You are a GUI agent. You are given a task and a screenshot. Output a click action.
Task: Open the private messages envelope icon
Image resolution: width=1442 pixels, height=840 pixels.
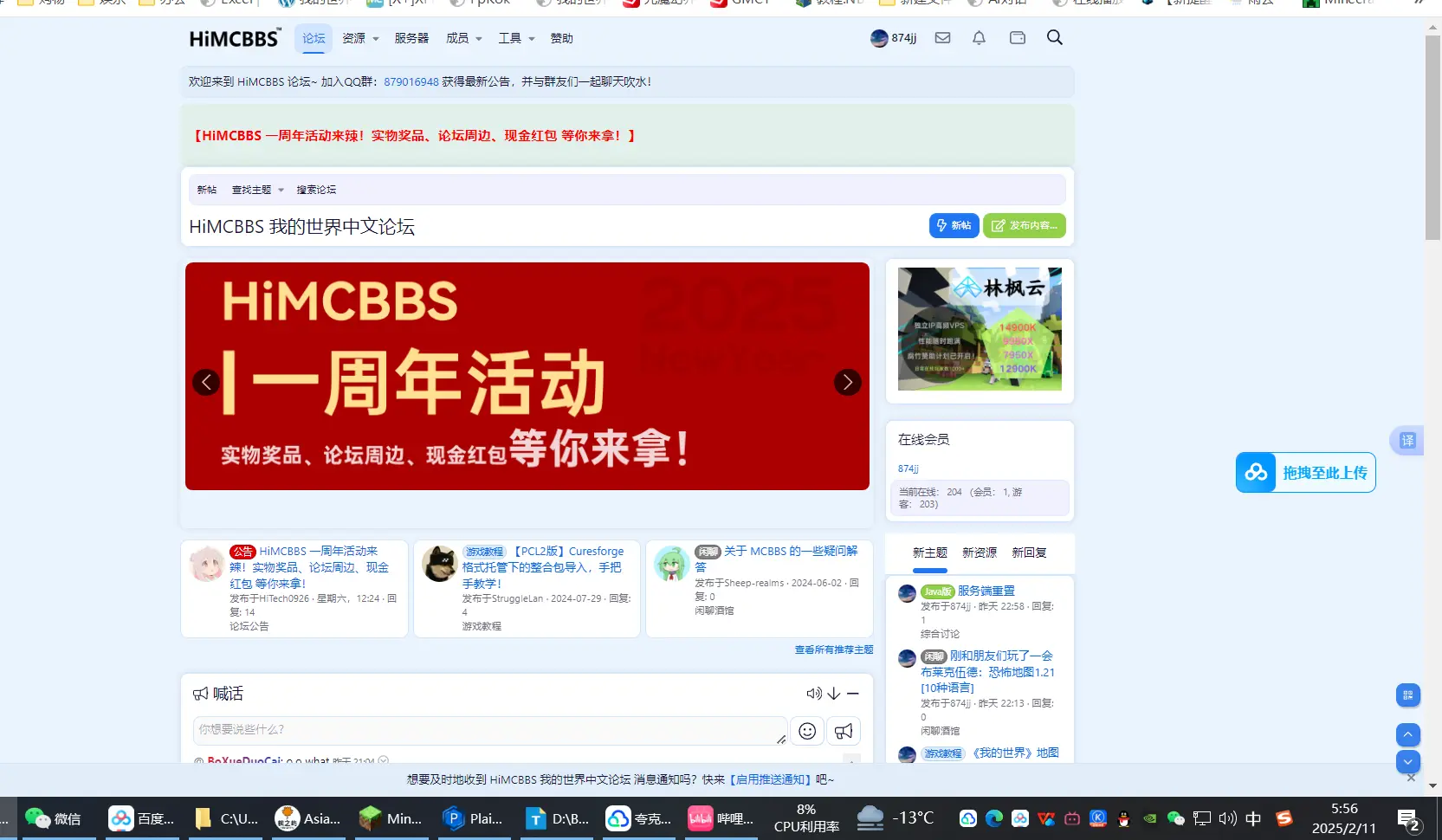click(942, 37)
